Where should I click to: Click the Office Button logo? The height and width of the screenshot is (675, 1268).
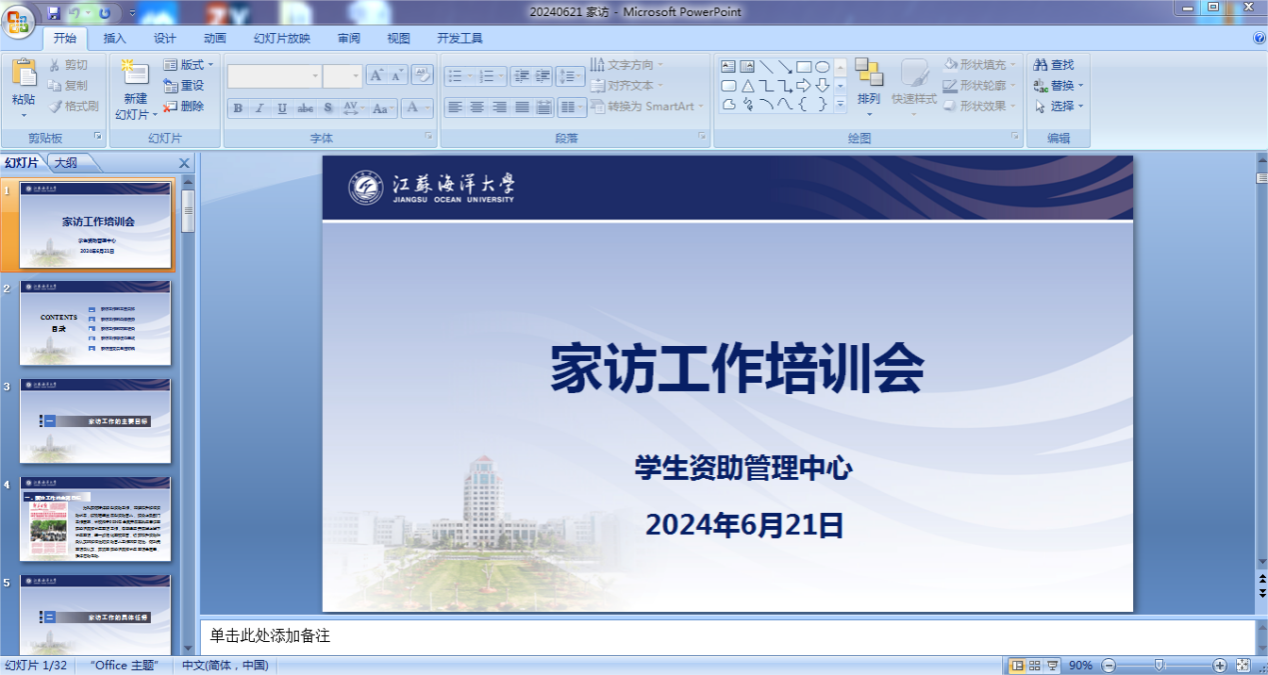pos(19,21)
